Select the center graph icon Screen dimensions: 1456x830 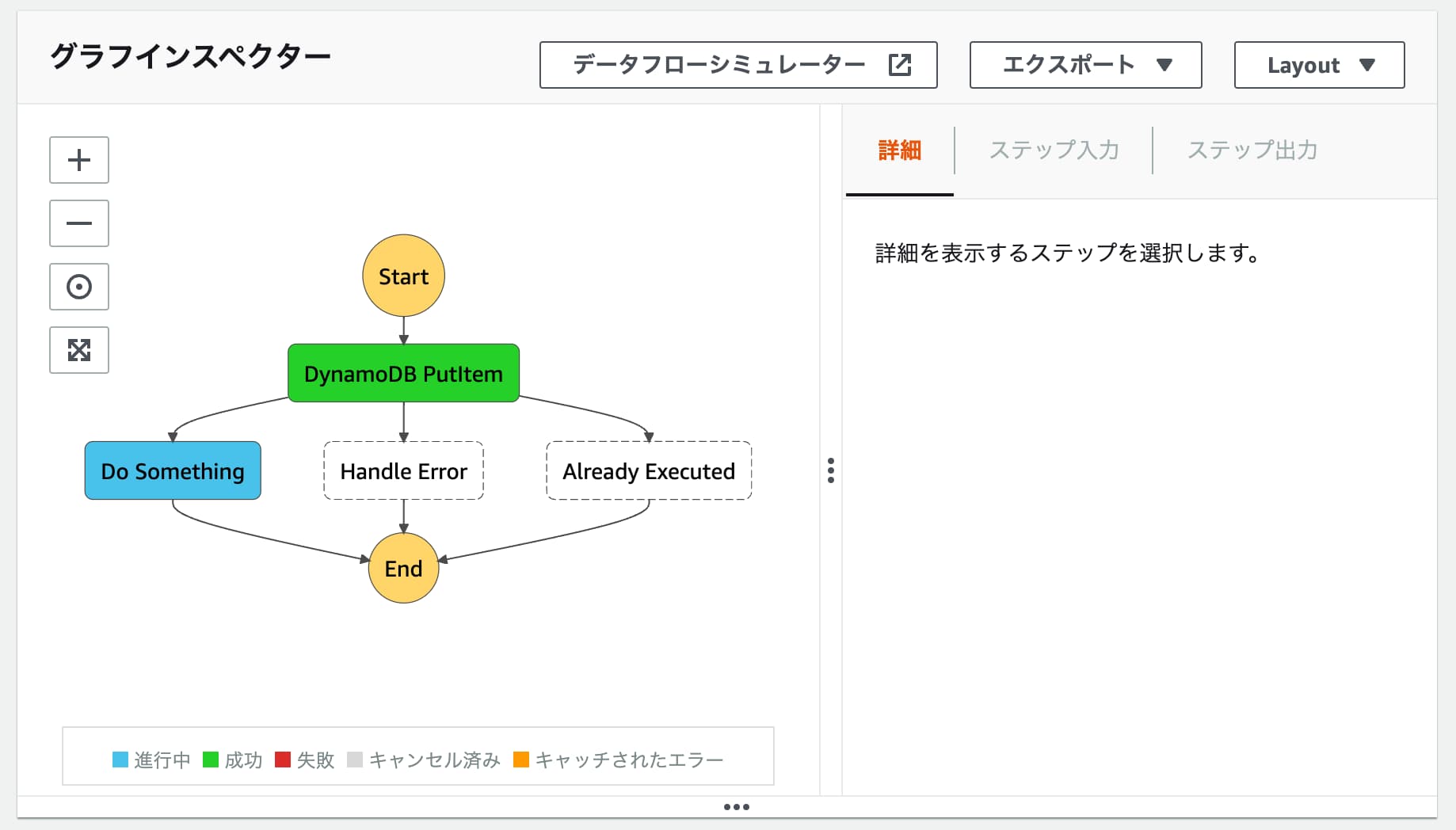[x=78, y=287]
